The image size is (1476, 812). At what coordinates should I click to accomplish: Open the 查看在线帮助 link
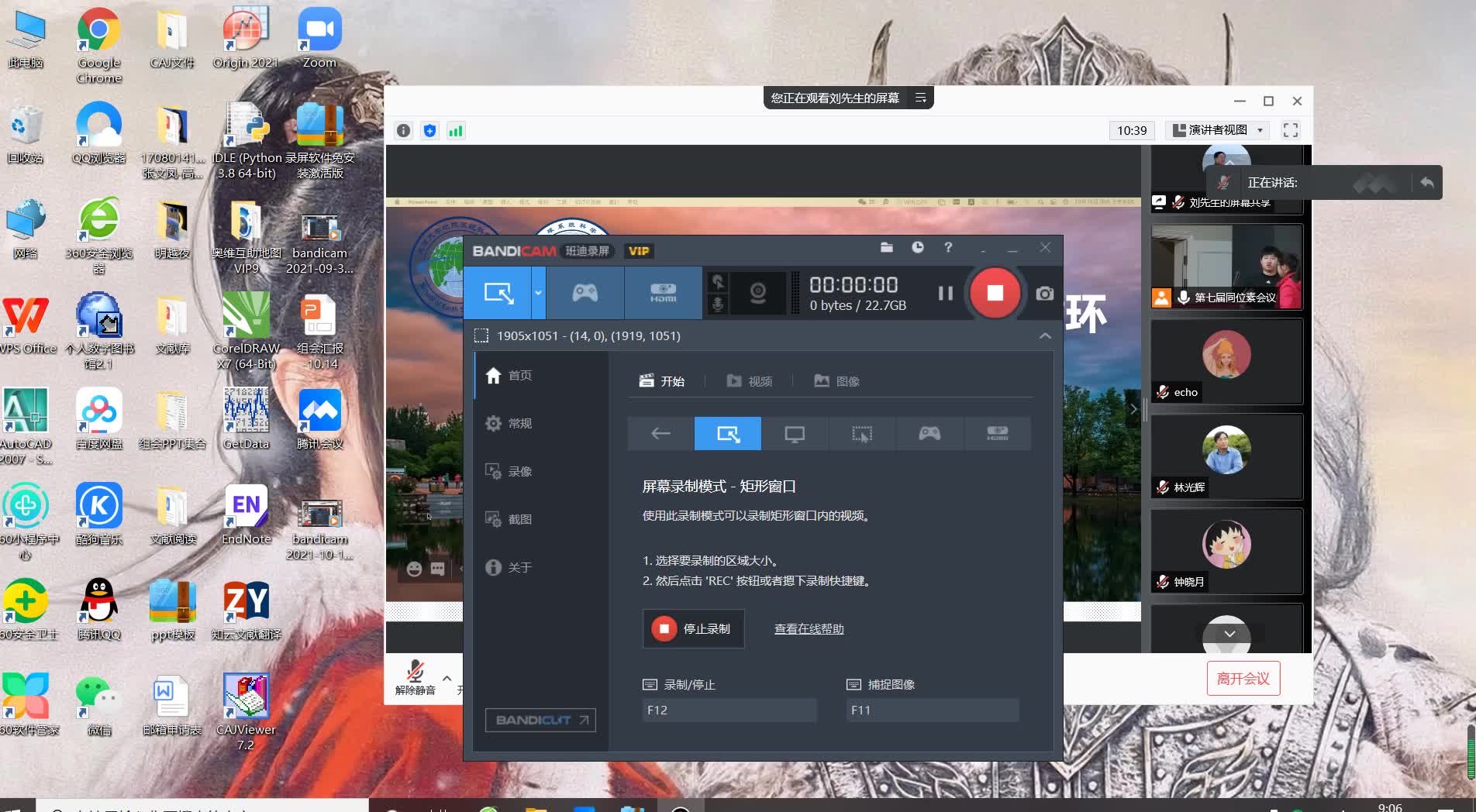[x=809, y=629]
